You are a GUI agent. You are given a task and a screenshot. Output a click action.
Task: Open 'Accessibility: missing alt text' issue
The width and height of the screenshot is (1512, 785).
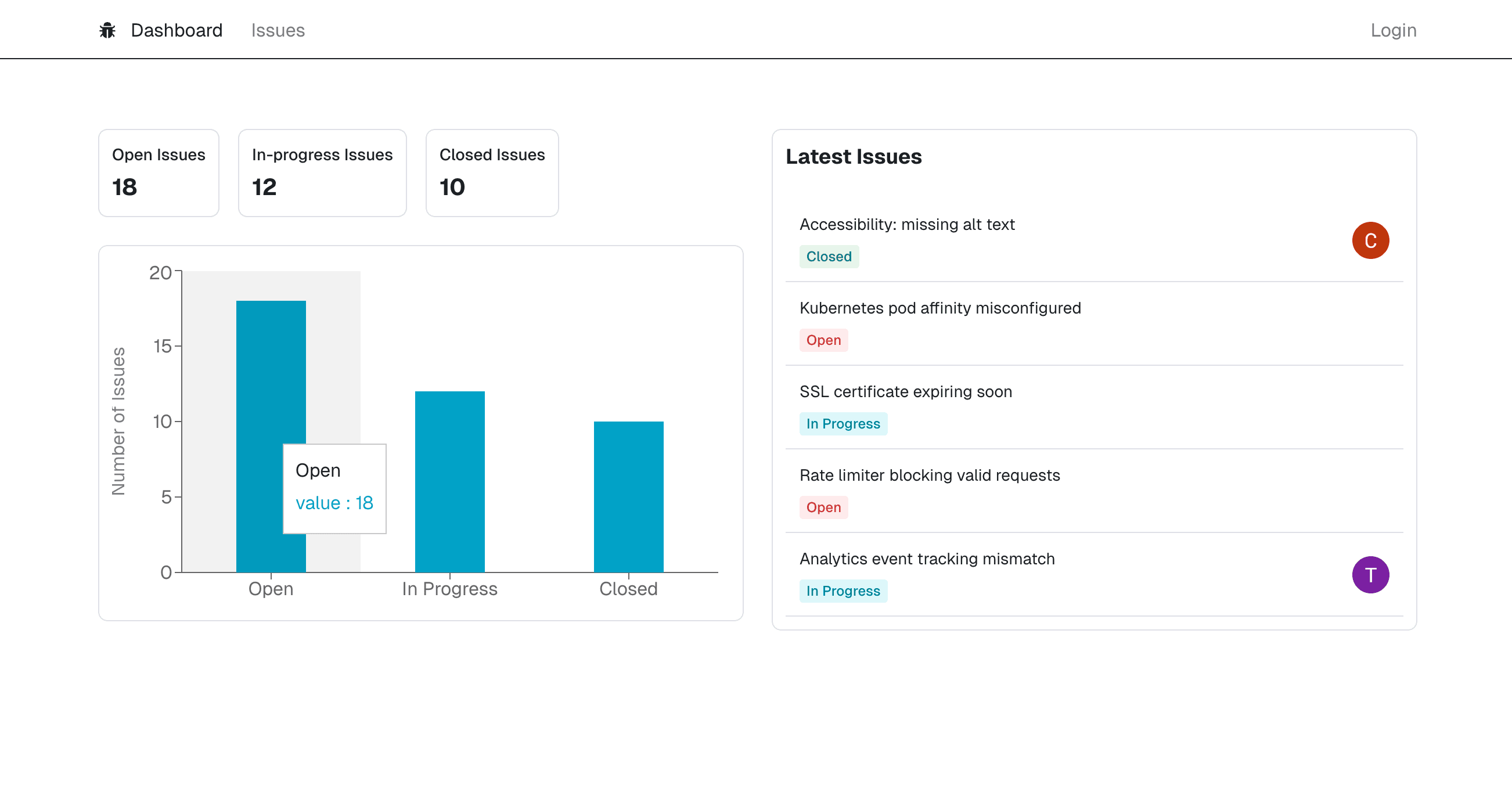(906, 224)
